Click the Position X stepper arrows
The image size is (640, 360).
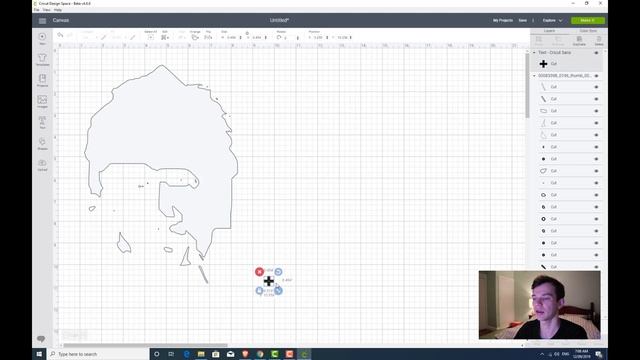click(327, 38)
